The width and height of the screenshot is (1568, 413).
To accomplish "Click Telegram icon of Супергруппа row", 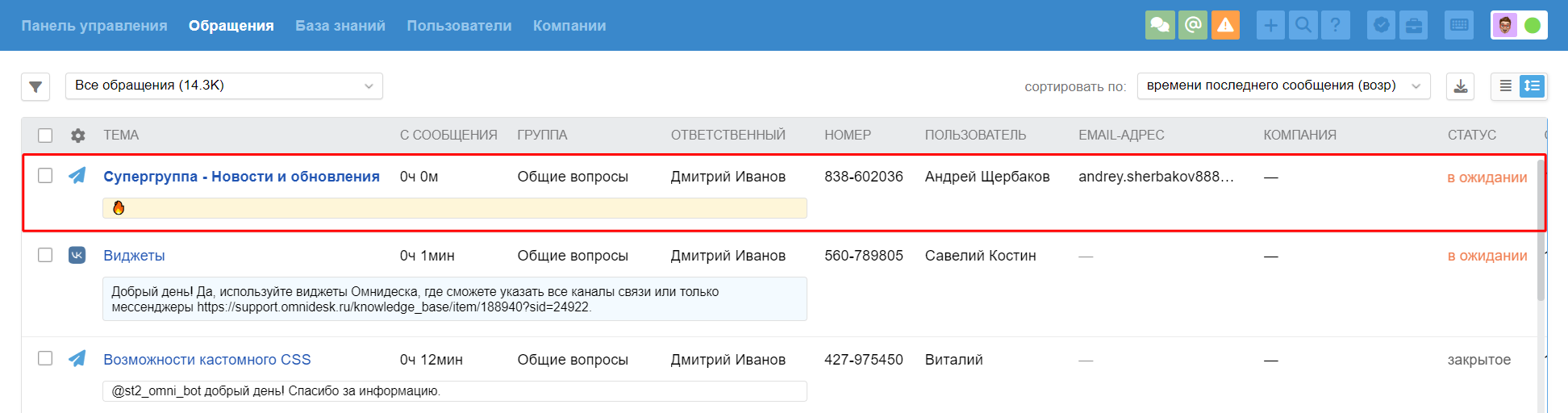I will [77, 175].
